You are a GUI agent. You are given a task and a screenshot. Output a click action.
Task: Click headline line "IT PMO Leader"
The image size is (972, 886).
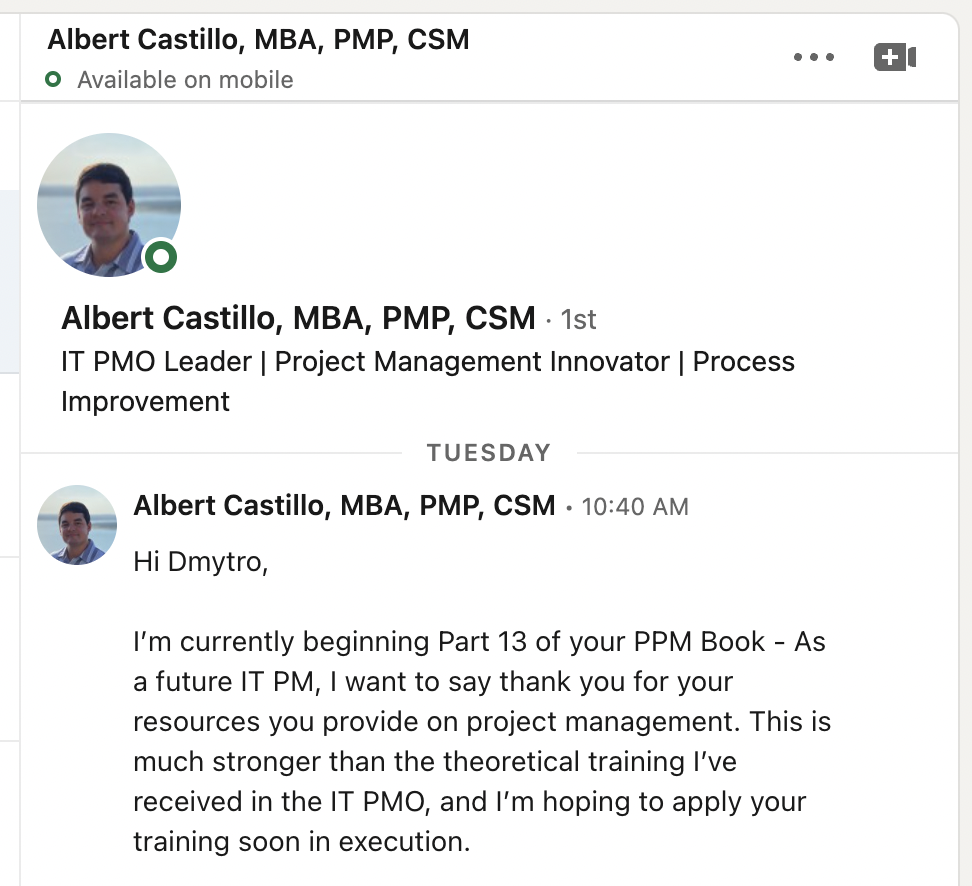pos(156,361)
